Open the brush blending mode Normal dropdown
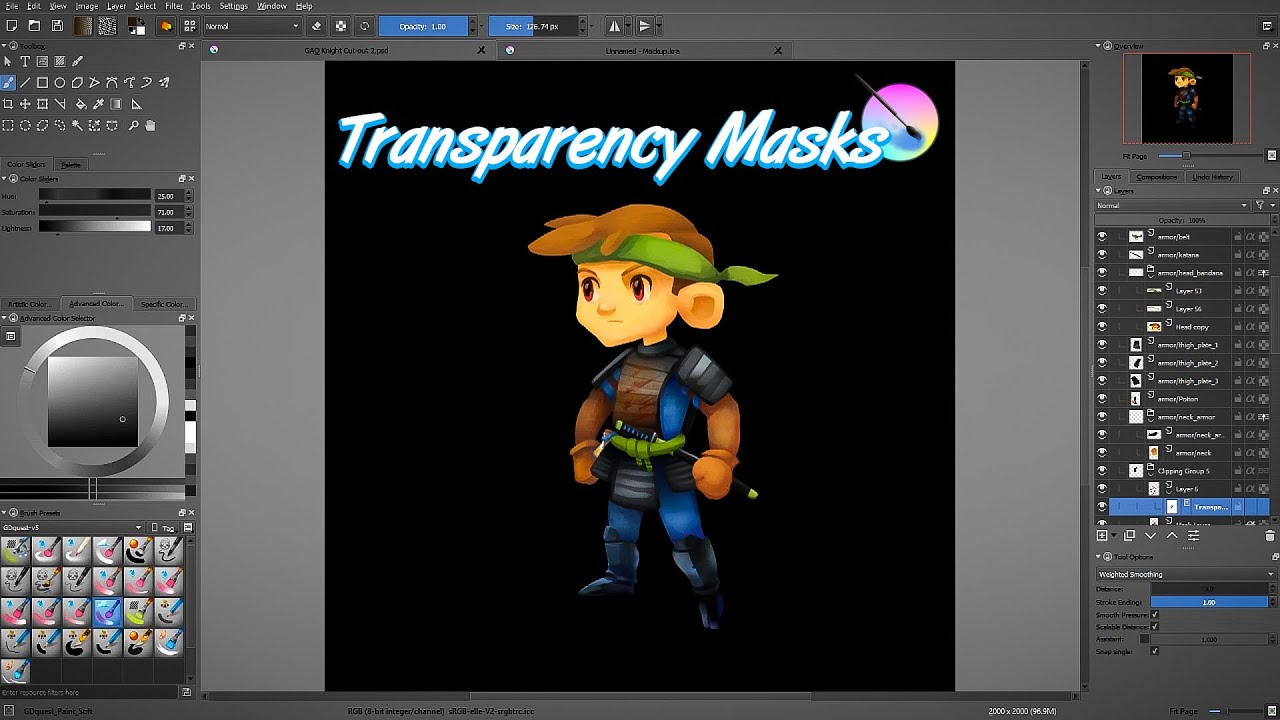 pyautogui.click(x=252, y=26)
